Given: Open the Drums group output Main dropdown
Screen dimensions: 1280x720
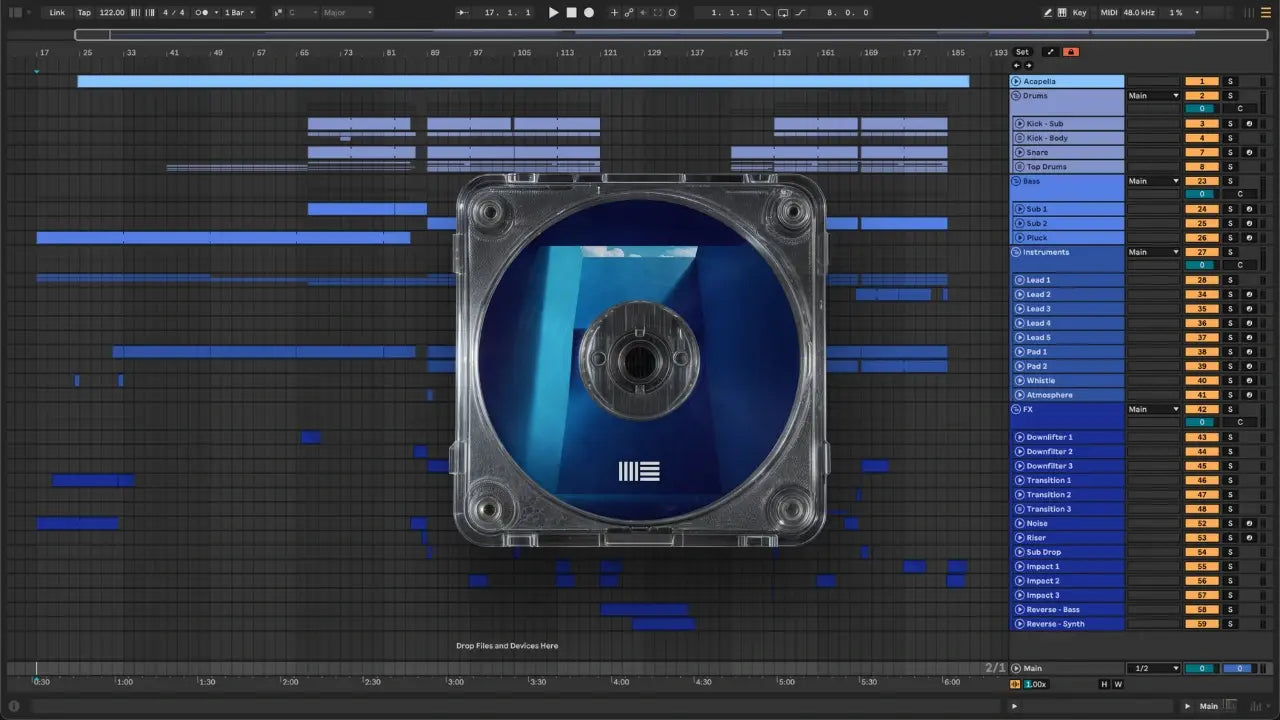Looking at the screenshot, I should point(1153,96).
